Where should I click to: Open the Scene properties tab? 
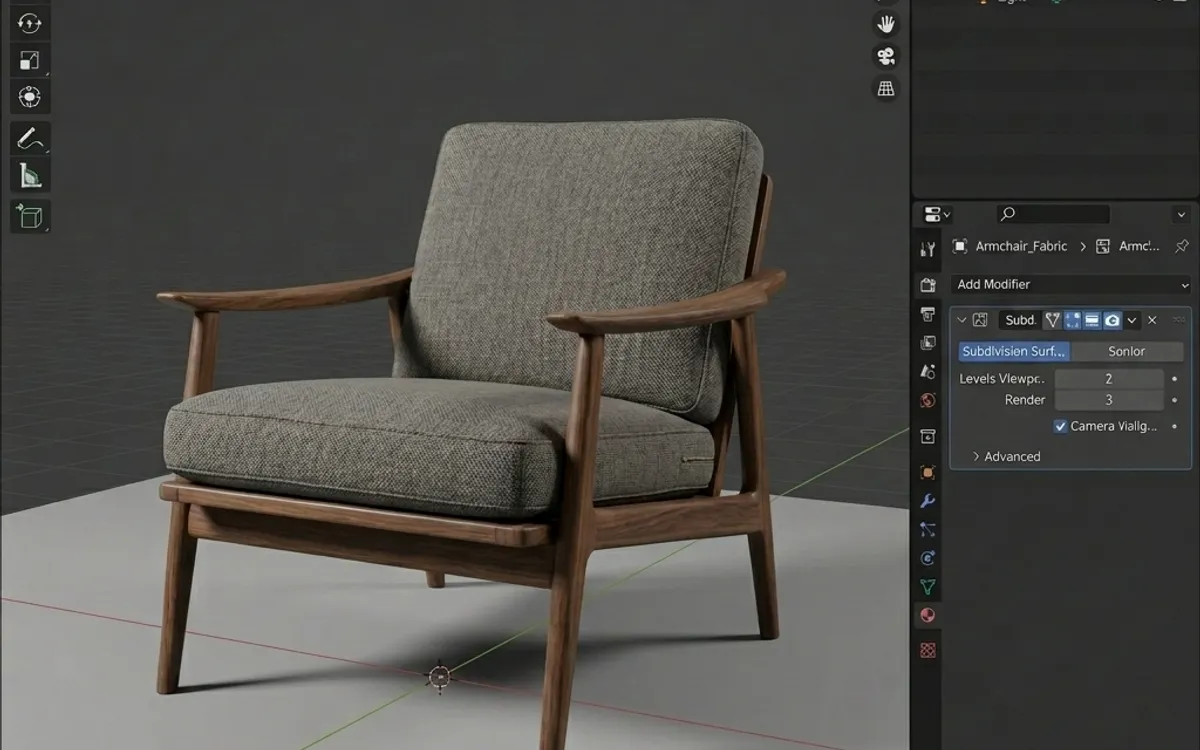(928, 372)
